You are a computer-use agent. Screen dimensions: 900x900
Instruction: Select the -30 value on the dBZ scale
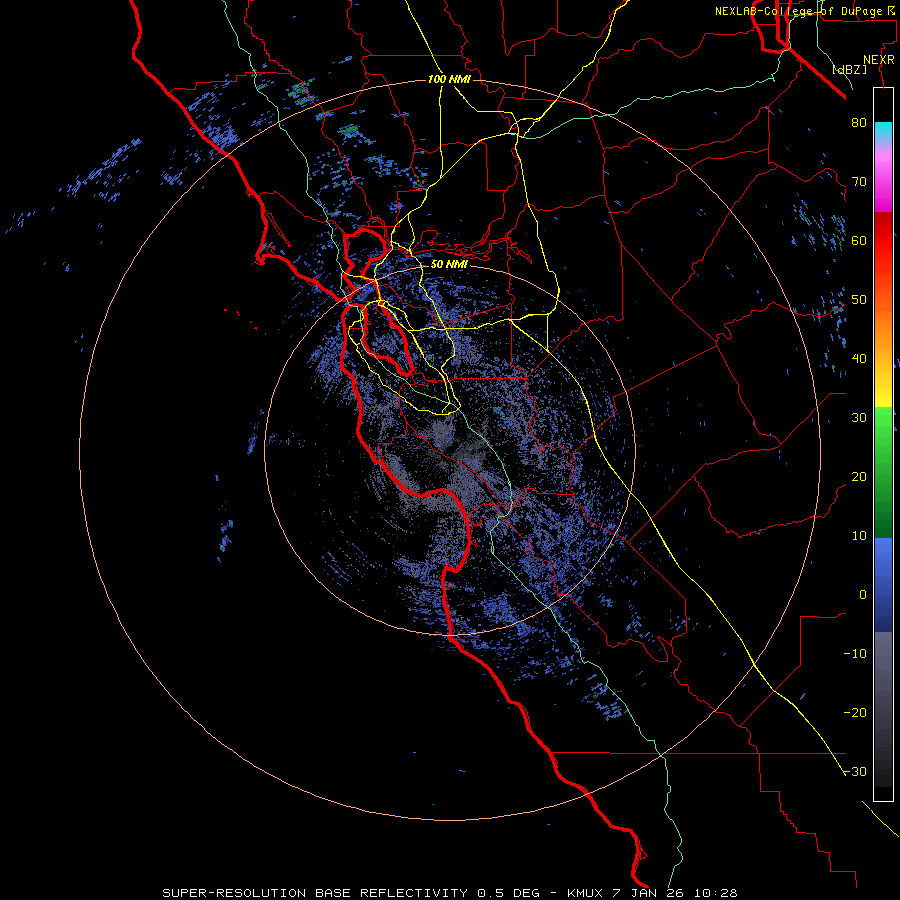coord(855,772)
